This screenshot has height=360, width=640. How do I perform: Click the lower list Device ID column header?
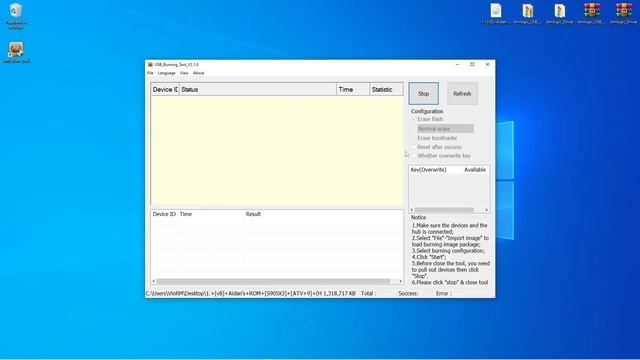point(164,214)
